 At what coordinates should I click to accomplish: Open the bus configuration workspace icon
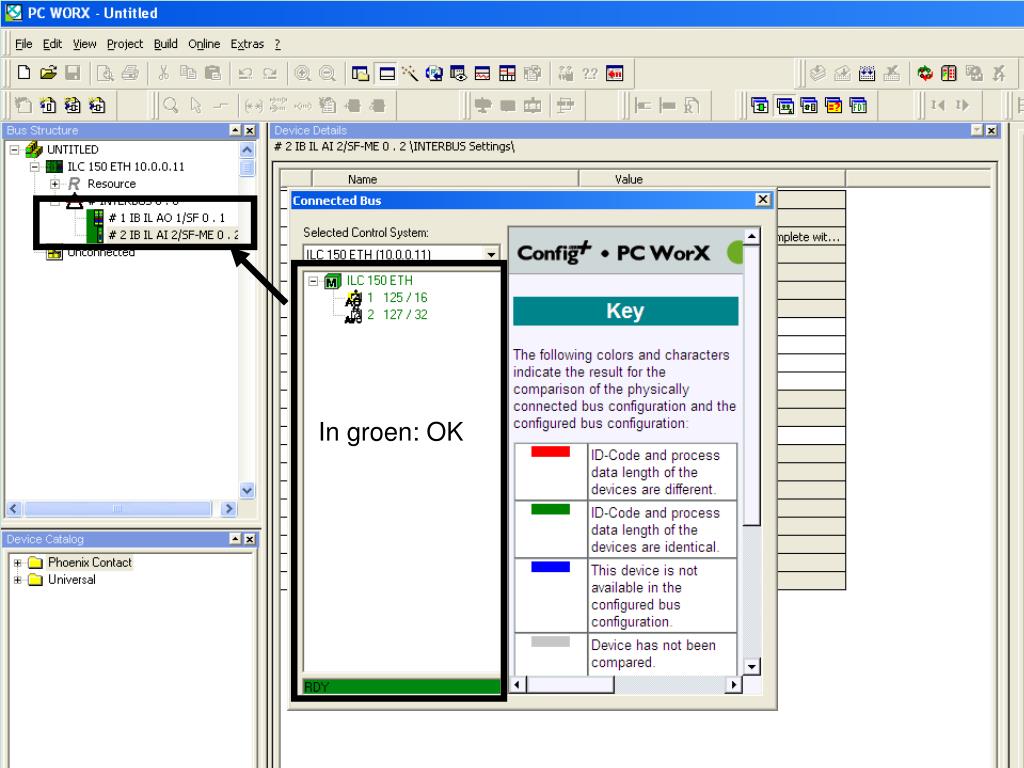click(x=785, y=104)
